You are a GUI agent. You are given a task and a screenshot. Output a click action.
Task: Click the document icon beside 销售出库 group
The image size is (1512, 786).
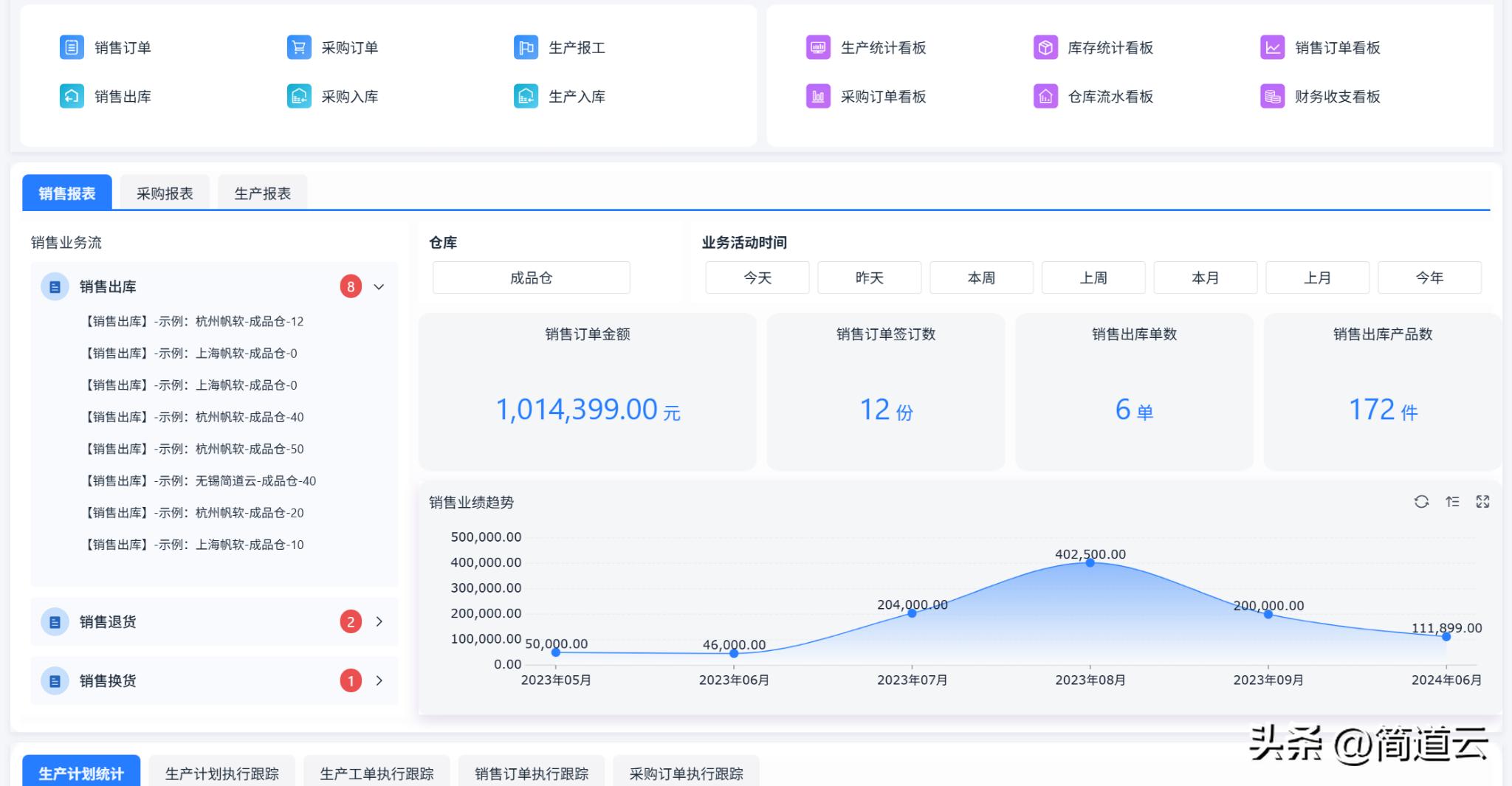click(x=55, y=286)
